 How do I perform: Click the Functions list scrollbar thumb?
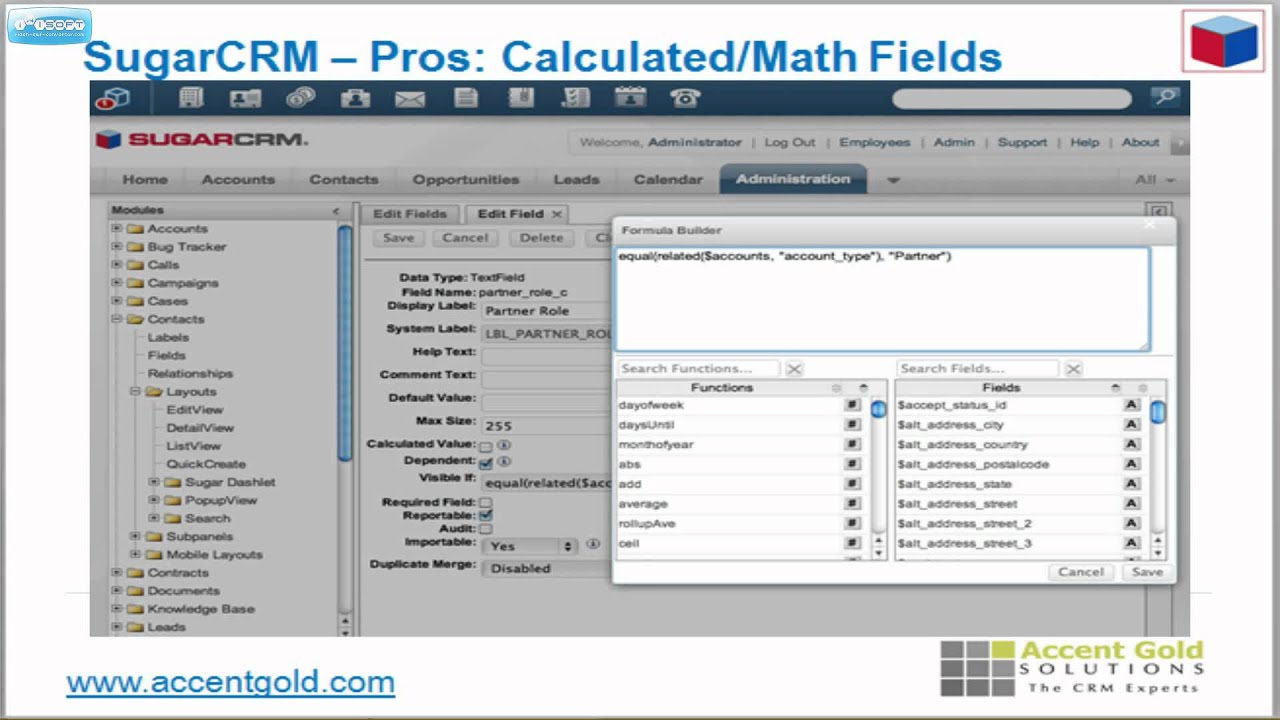click(878, 409)
